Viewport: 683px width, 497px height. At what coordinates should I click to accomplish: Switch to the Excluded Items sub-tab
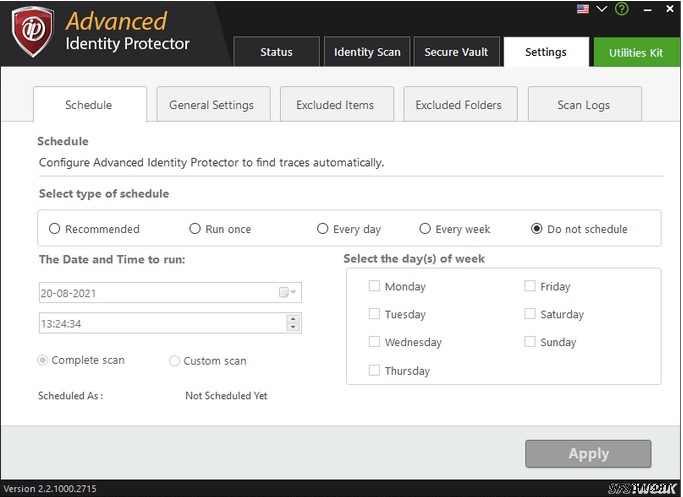[337, 105]
